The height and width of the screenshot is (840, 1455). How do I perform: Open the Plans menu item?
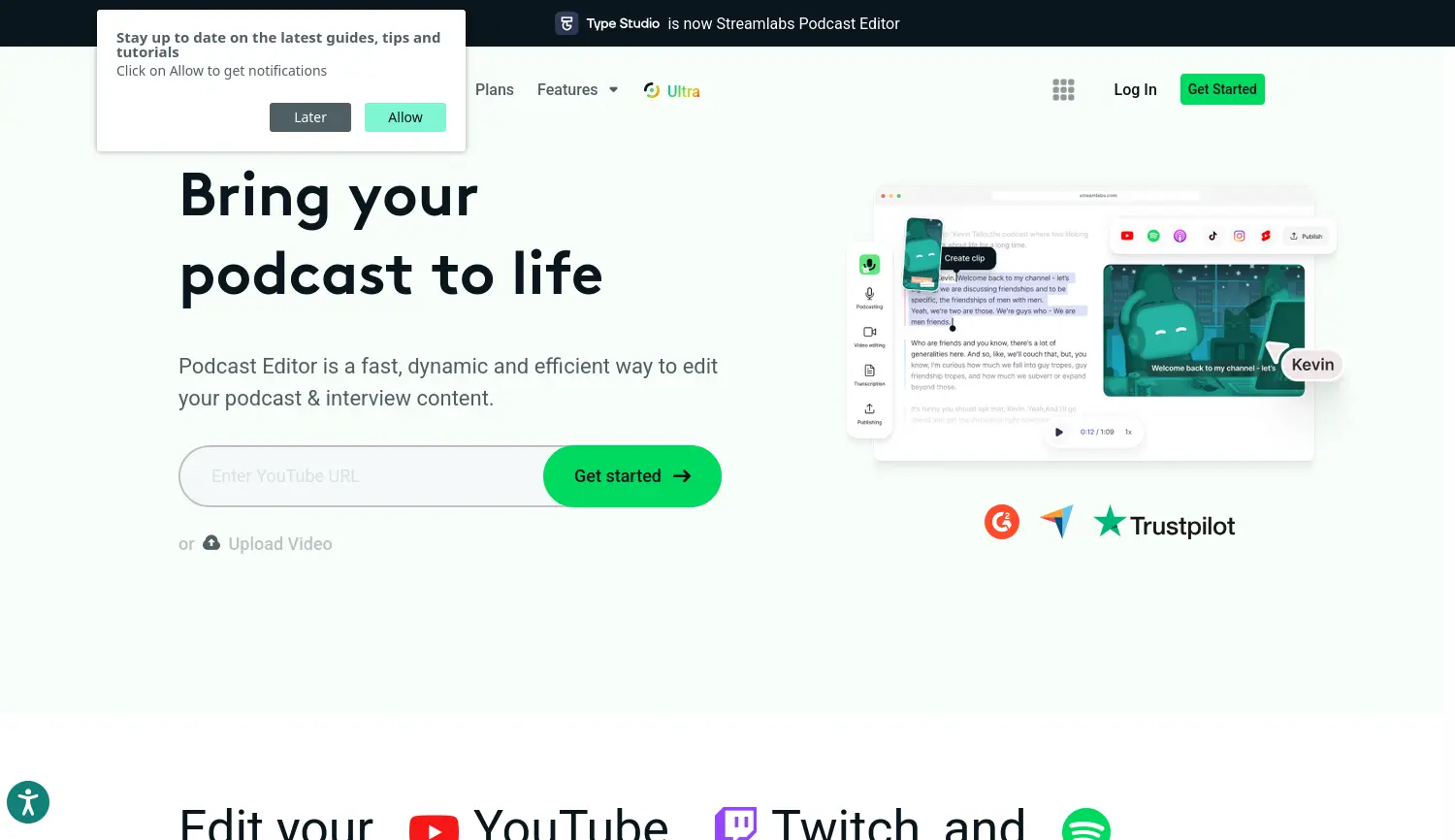click(494, 90)
